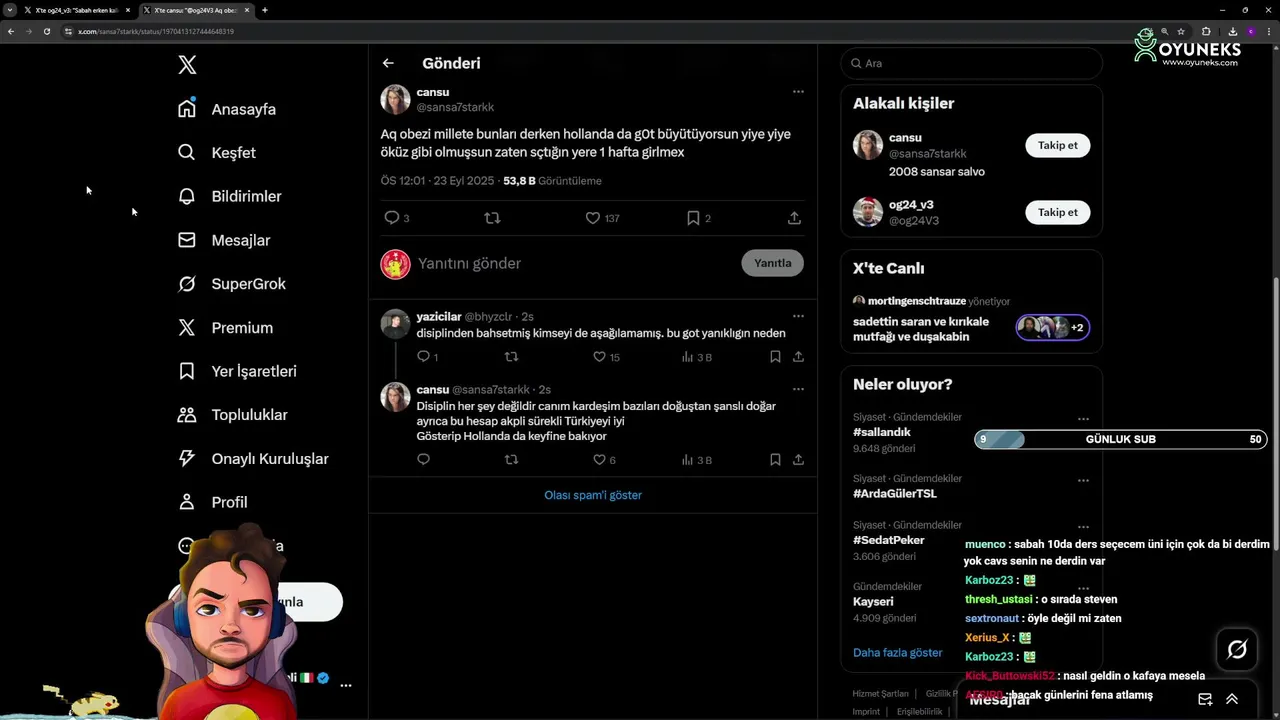Click the floating Grok button
Screen dimensions: 1280x720
[1237, 650]
